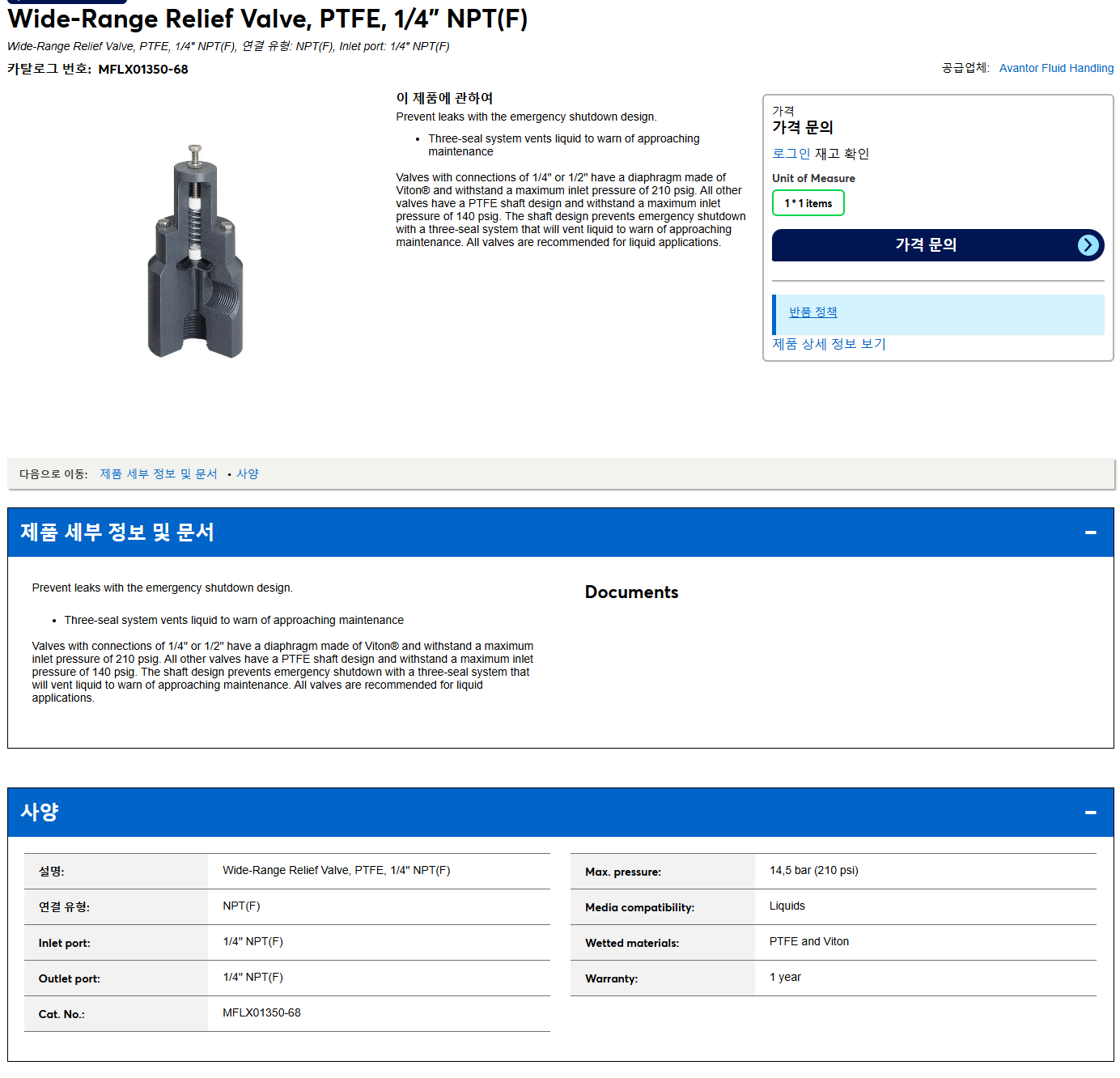Select catalog number MFLX01350-68 under title
This screenshot has height=1078, width=1120.
(143, 70)
